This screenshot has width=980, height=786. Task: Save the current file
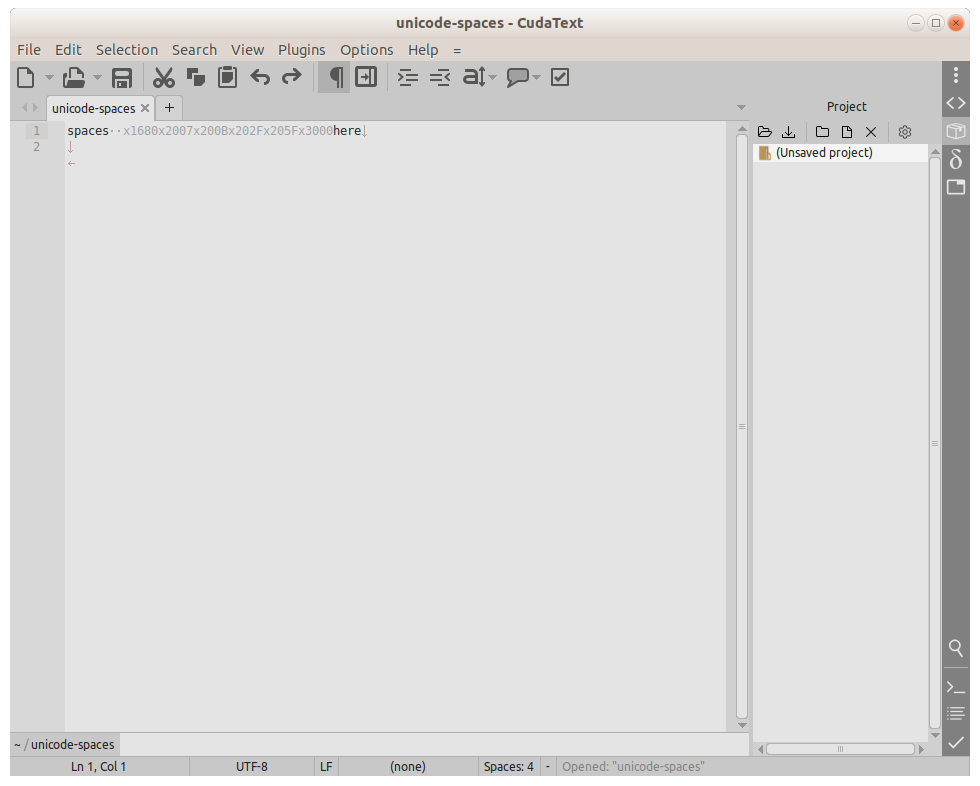[x=121, y=77]
